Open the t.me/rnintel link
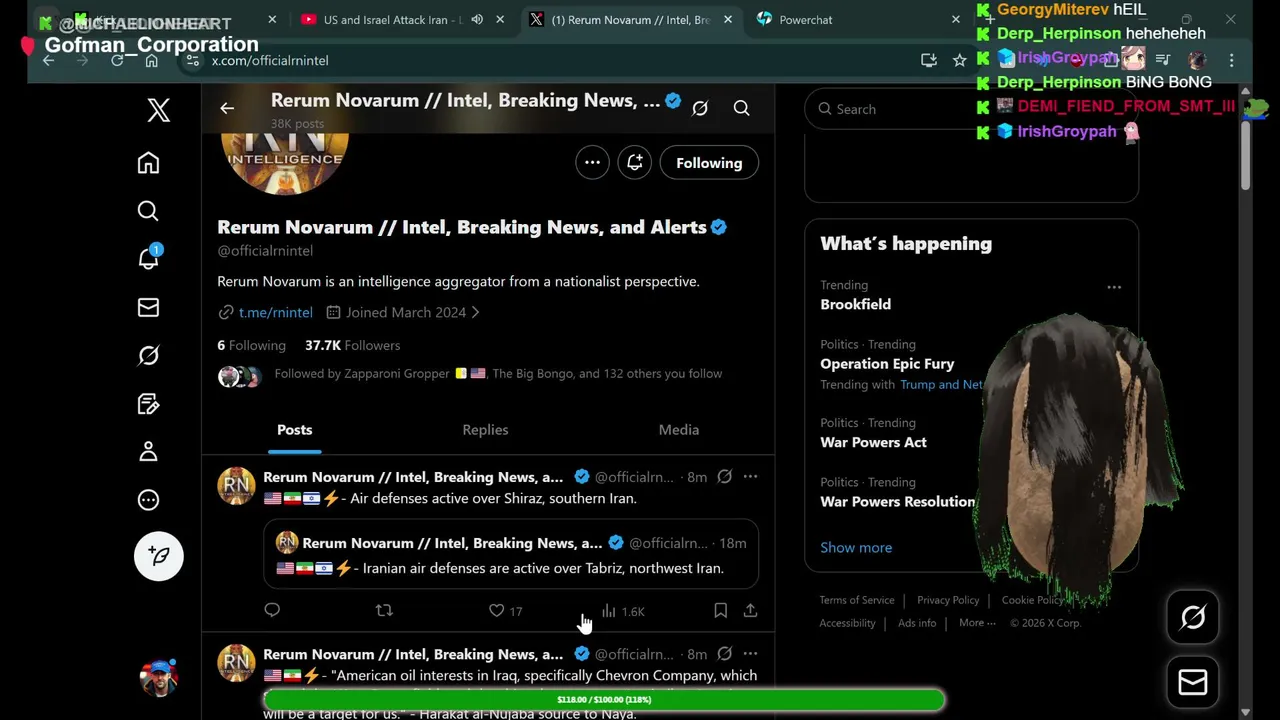The width and height of the screenshot is (1280, 720). [276, 312]
